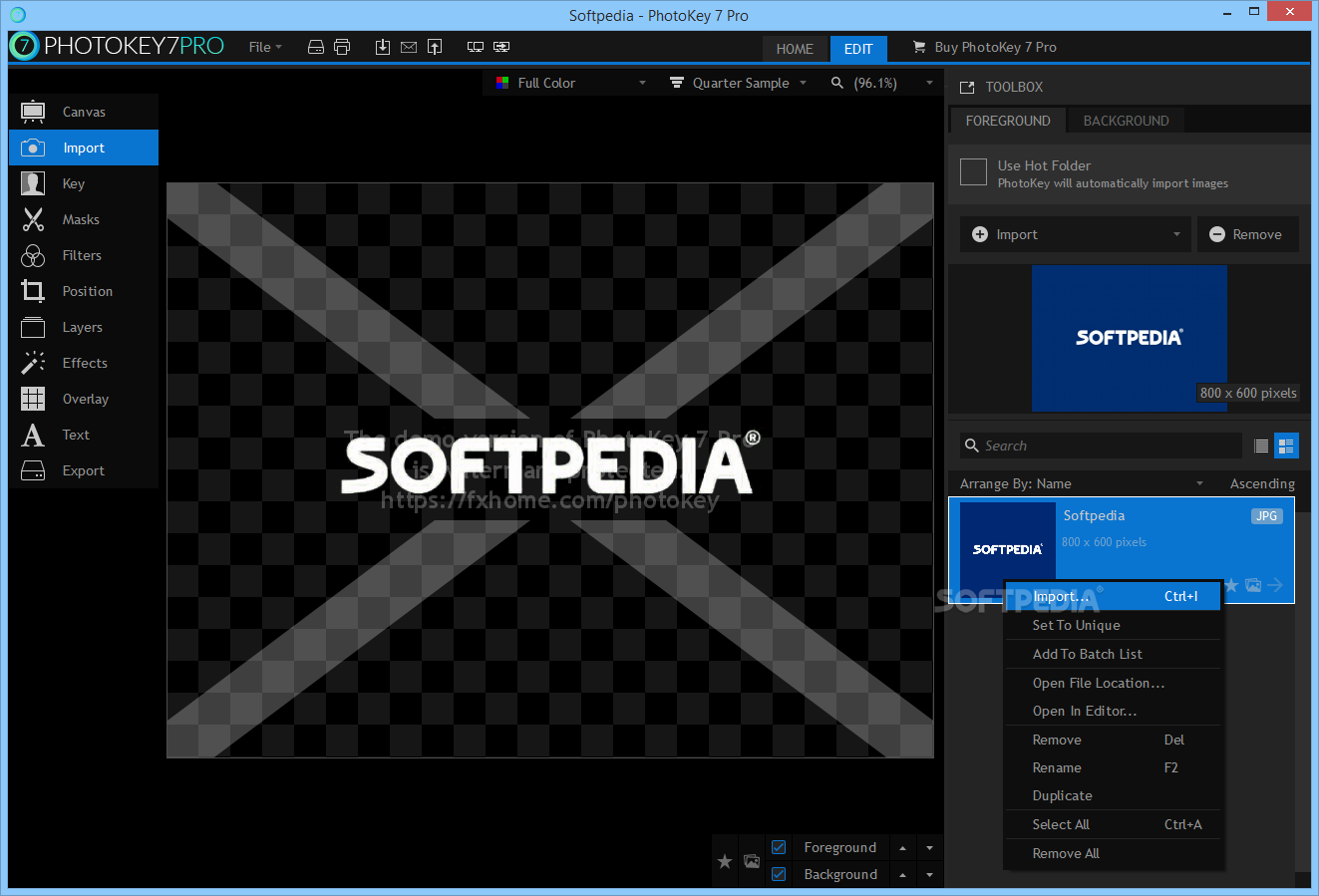Viewport: 1319px width, 896px height.
Task: Choose Duplicate in context menu
Action: (1113, 795)
